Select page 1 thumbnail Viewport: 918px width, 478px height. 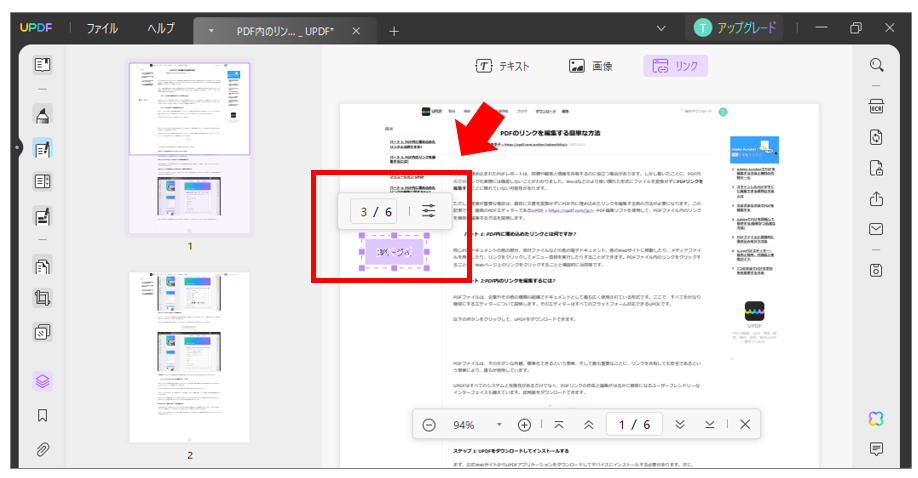click(190, 149)
